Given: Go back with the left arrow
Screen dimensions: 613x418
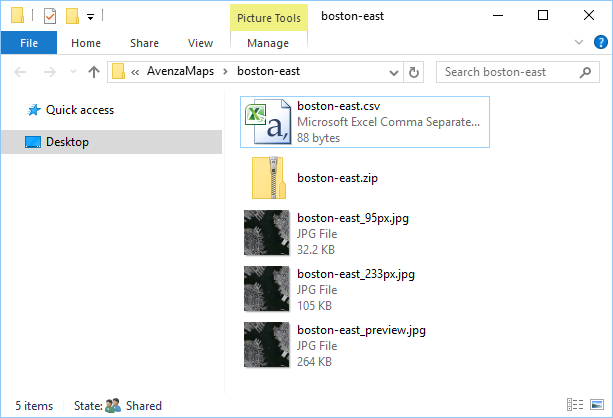Looking at the screenshot, I should point(20,72).
